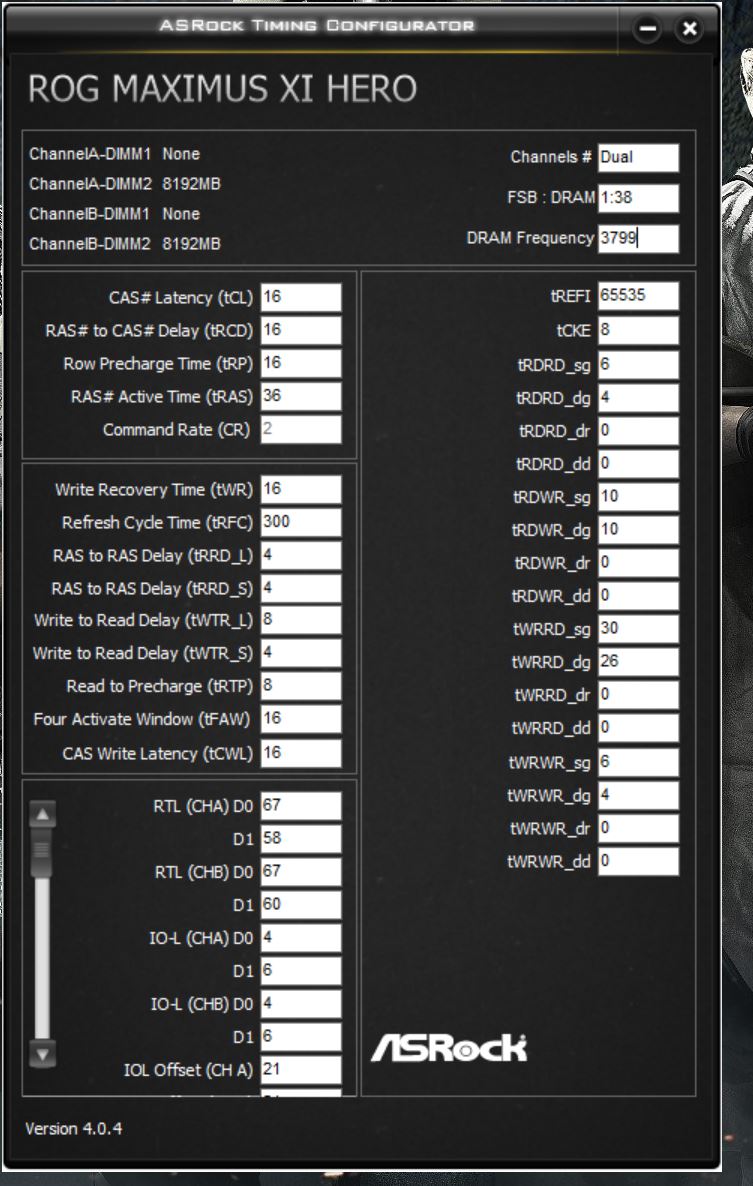The height and width of the screenshot is (1186, 753).
Task: Click the IO-L (CHB) D1 field
Action: pos(301,1037)
